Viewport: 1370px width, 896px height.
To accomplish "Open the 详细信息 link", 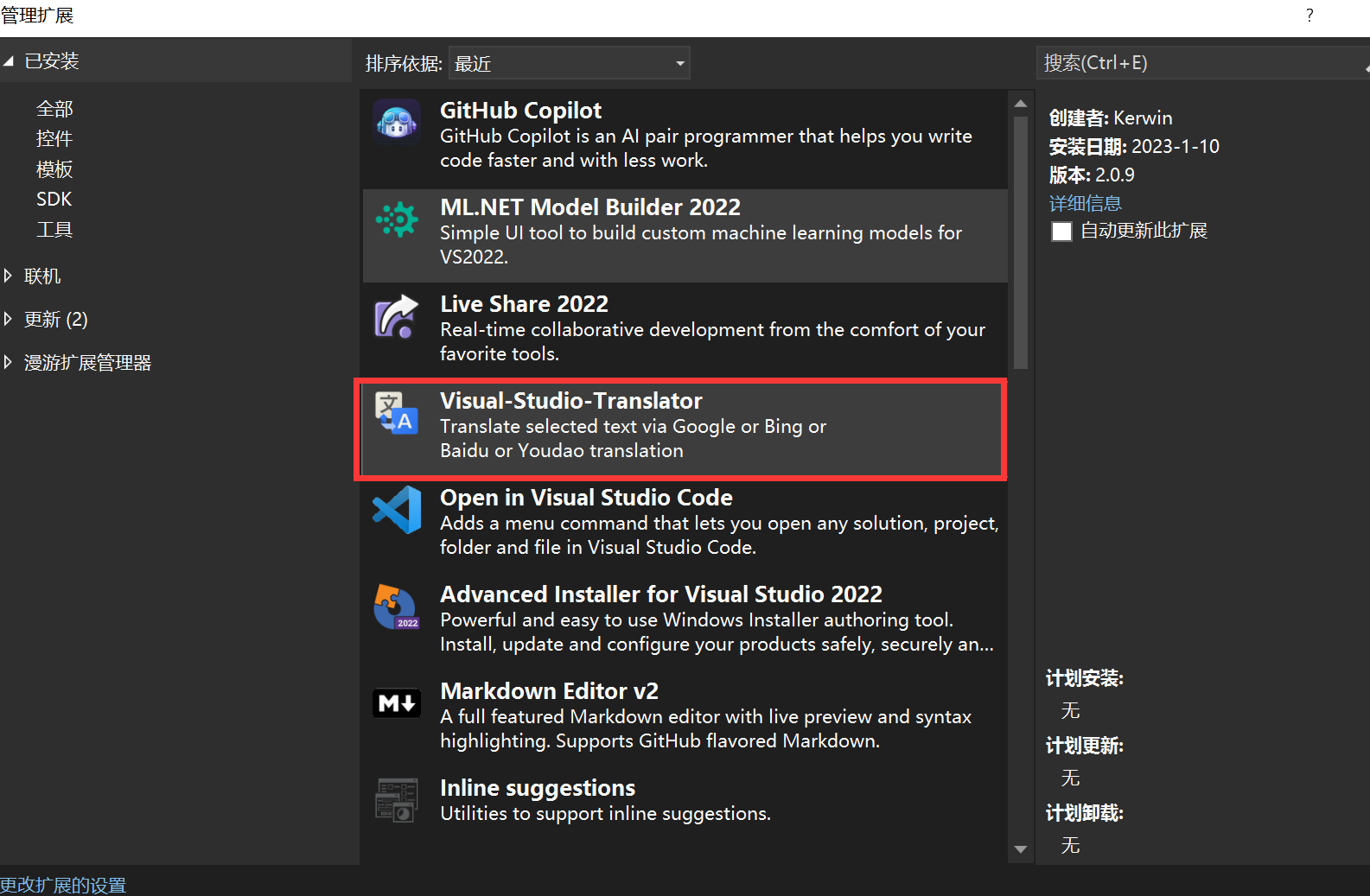I will (1086, 203).
